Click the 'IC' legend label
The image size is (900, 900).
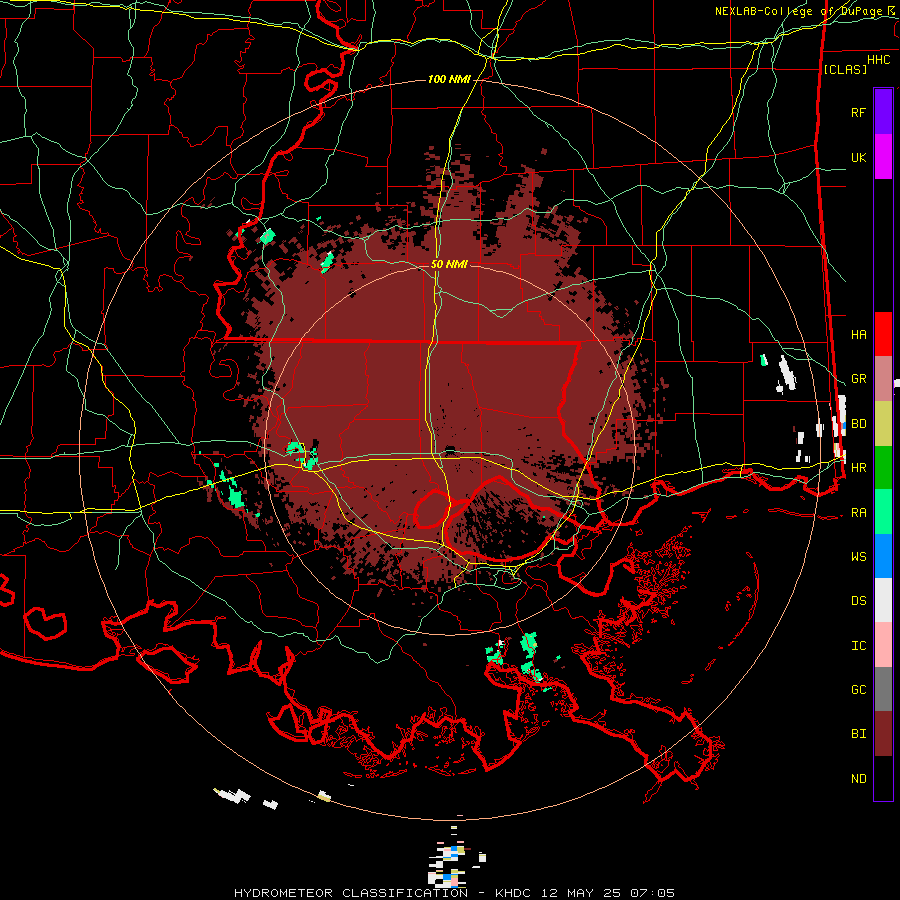pyautogui.click(x=858, y=646)
